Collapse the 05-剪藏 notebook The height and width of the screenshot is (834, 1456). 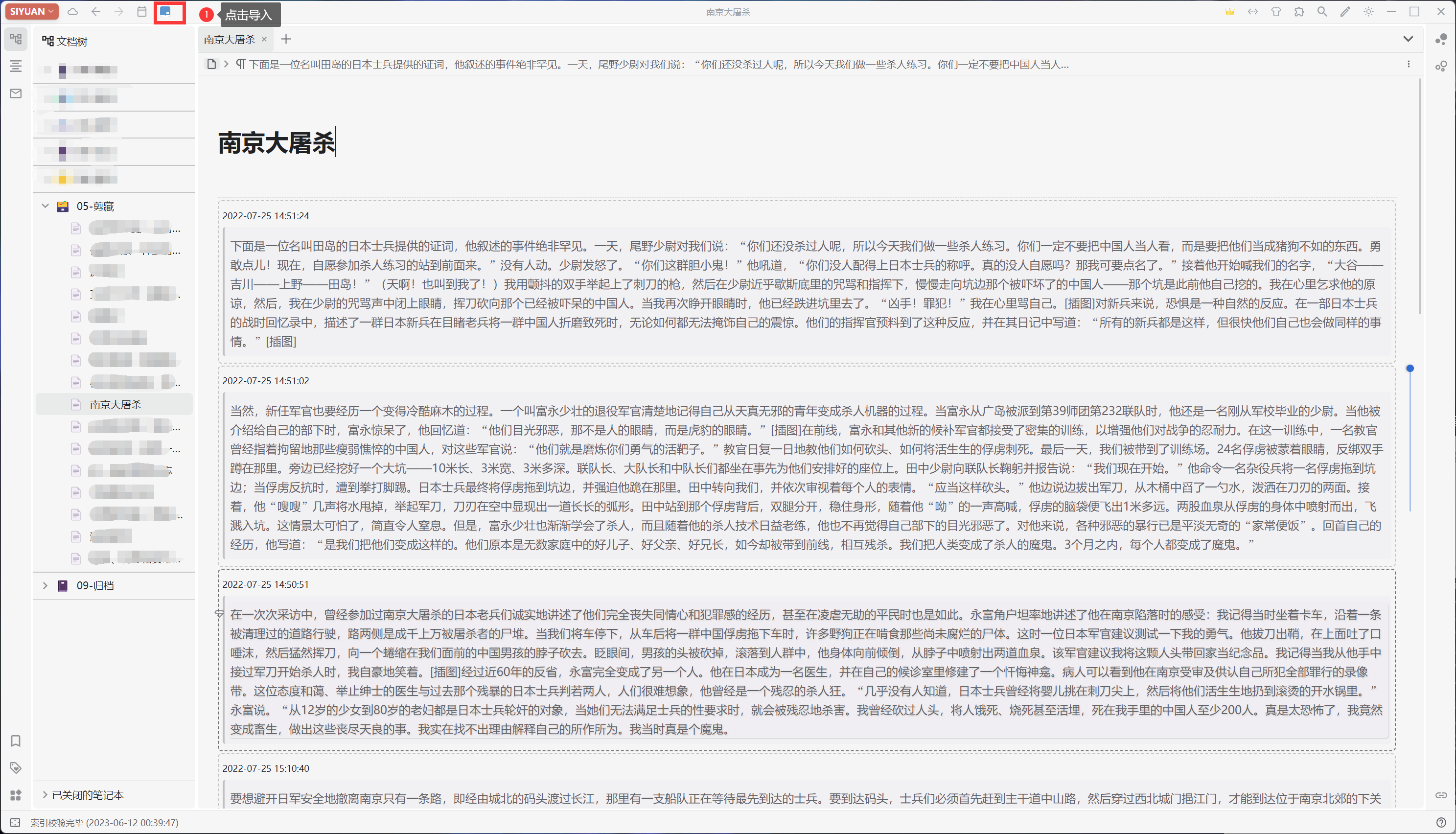click(x=45, y=206)
